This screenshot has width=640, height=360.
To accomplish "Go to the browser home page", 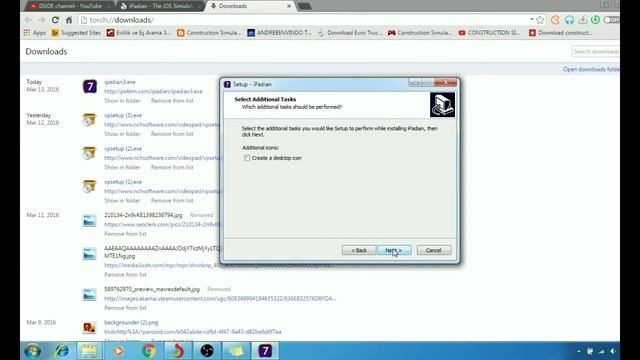I will 69,20.
